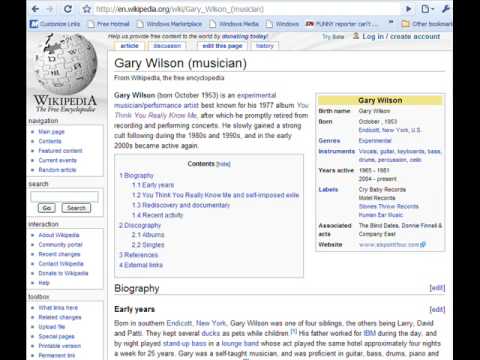Open Free Hotmail bookmark
The width and height of the screenshot is (480, 360).
(109, 24)
